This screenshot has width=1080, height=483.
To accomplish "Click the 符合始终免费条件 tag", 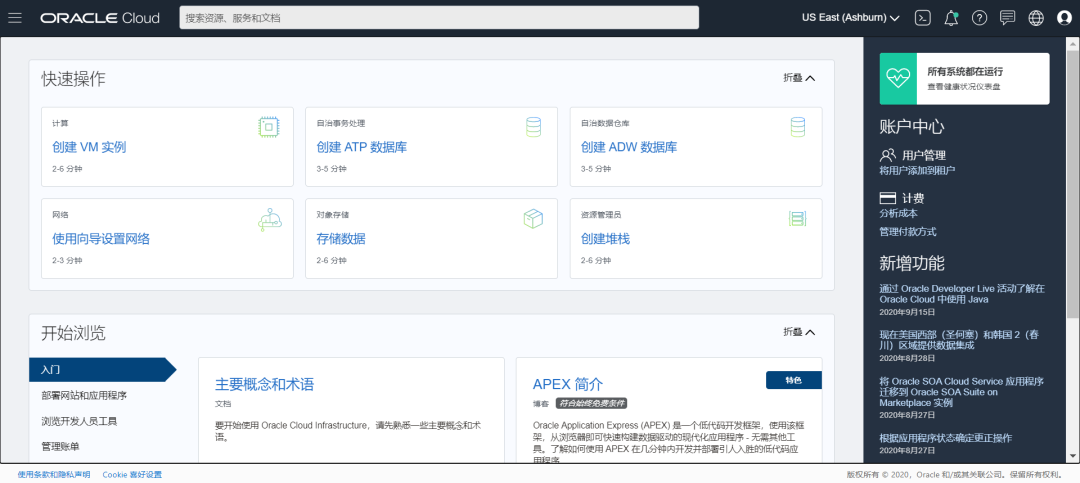I will pos(591,403).
